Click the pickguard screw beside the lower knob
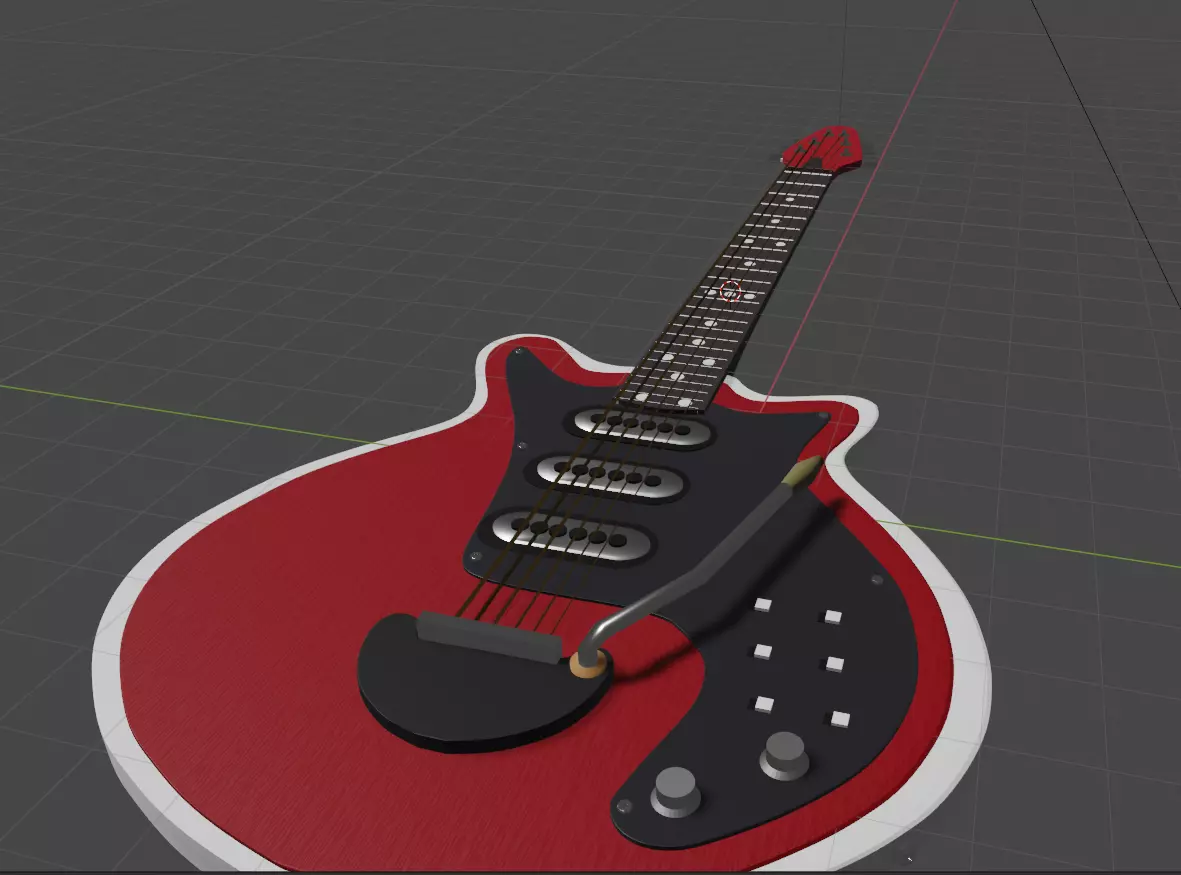1181x875 pixels. (624, 806)
